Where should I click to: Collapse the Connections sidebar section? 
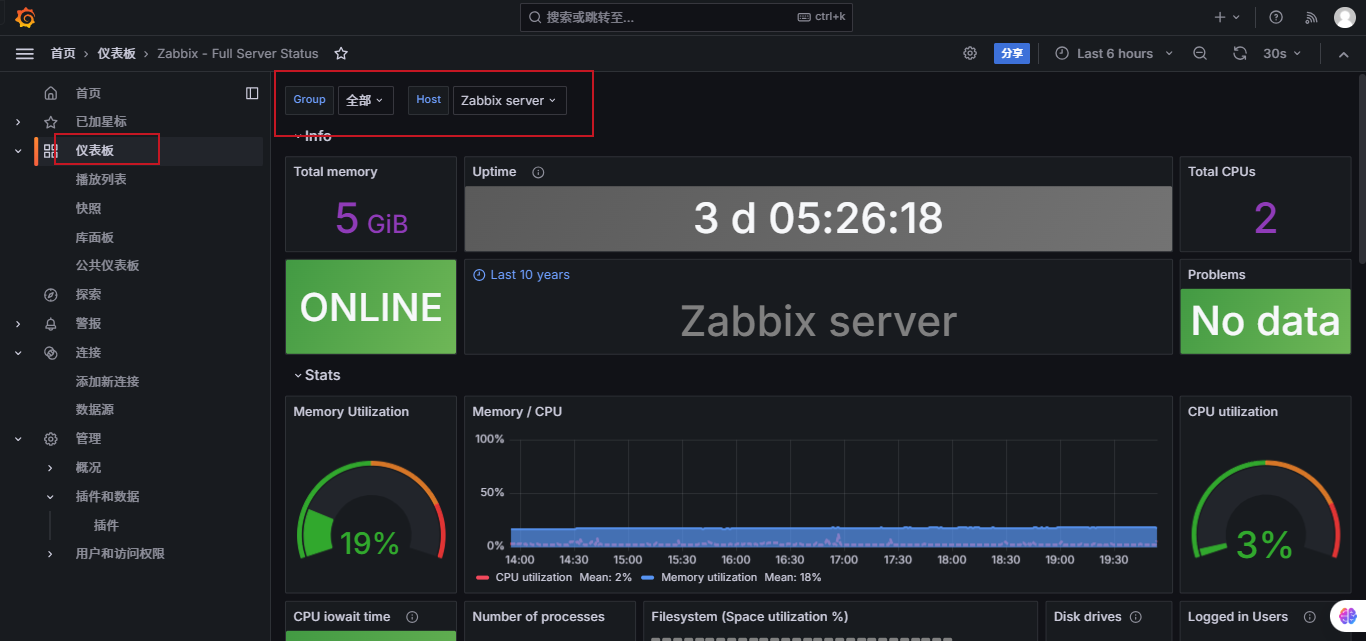tap(18, 353)
